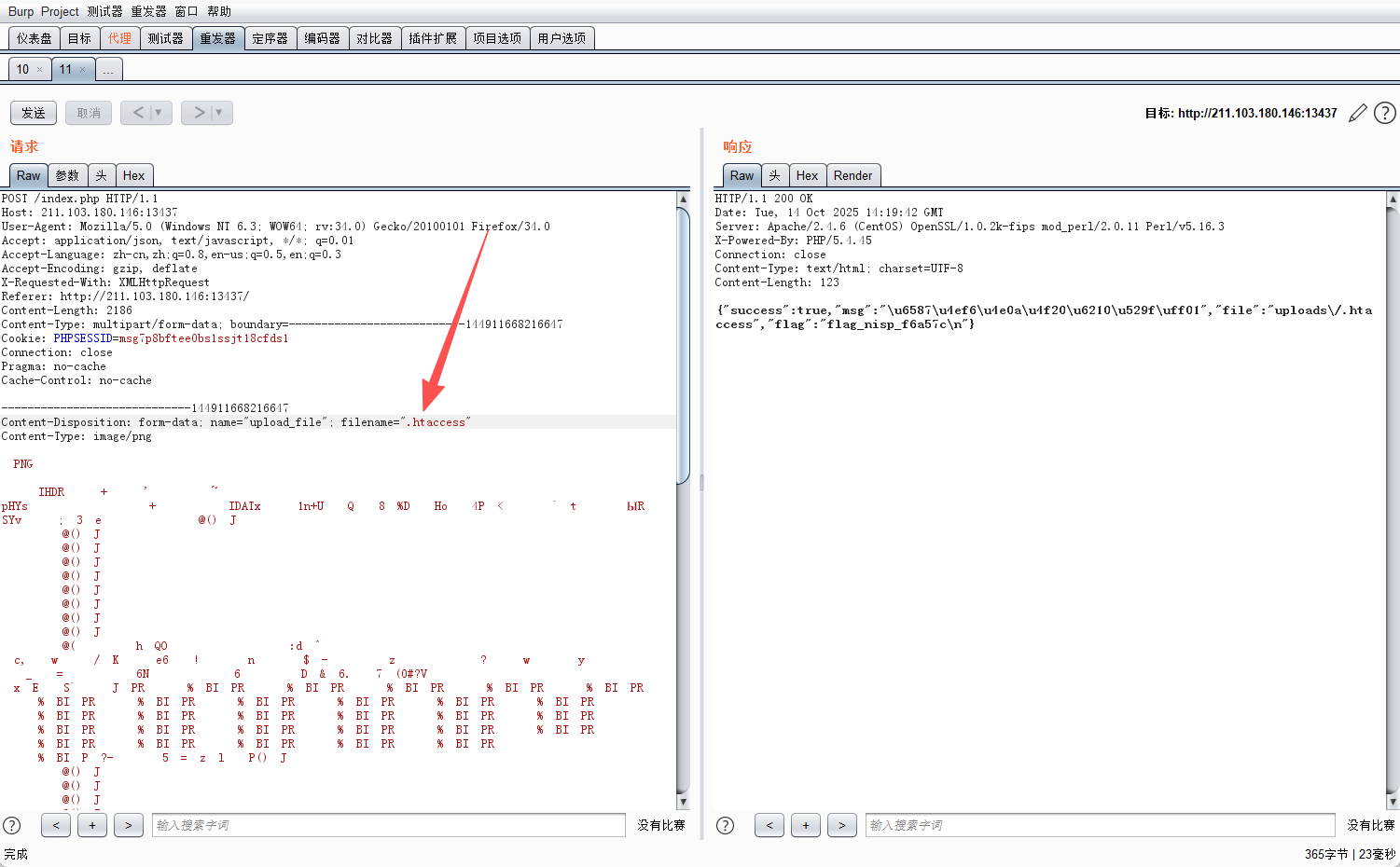Open the Project menu
This screenshot has width=1400, height=867.
[x=60, y=11]
